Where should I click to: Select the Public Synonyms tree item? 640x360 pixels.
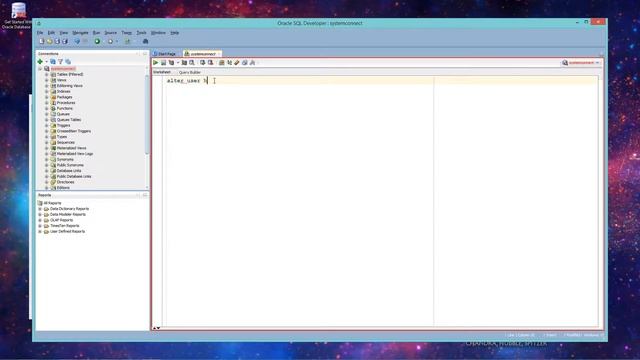coord(70,165)
